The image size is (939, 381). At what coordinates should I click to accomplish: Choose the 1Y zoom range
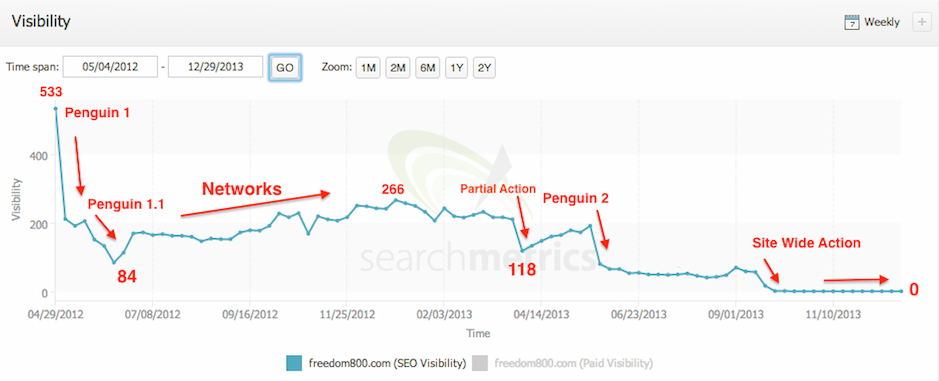click(456, 68)
